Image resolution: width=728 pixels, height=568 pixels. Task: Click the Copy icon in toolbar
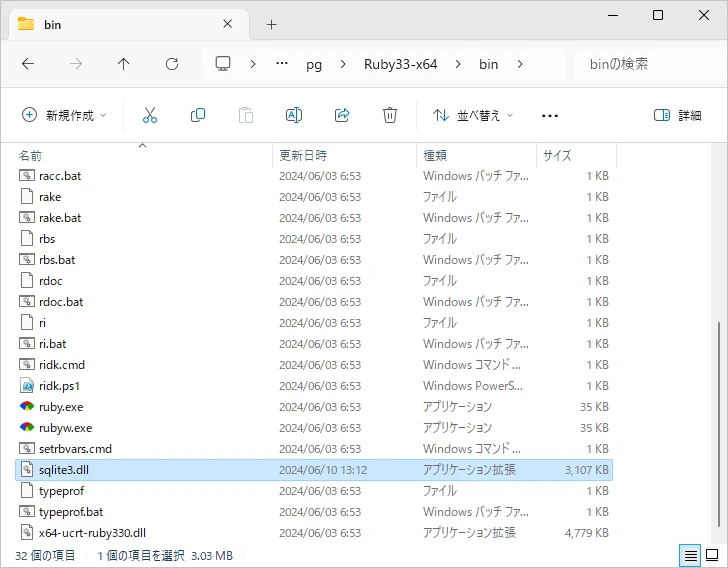click(x=198, y=115)
